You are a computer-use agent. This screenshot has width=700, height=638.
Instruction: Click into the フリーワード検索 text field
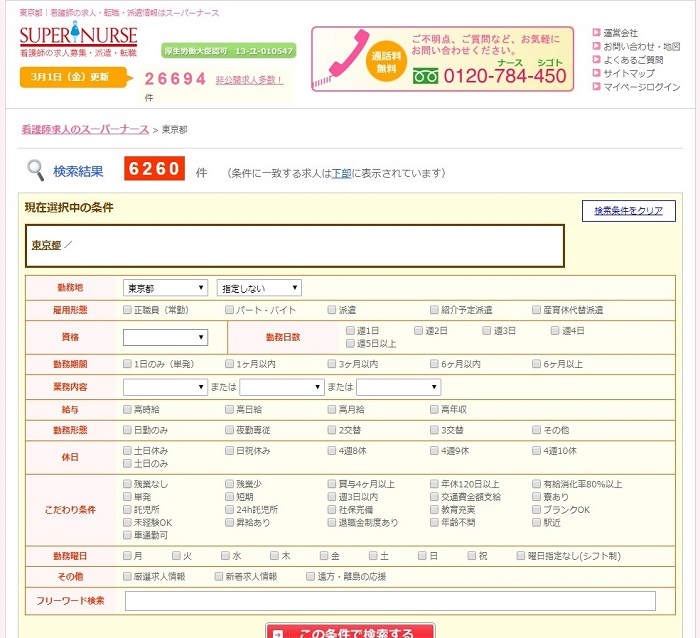click(x=390, y=601)
